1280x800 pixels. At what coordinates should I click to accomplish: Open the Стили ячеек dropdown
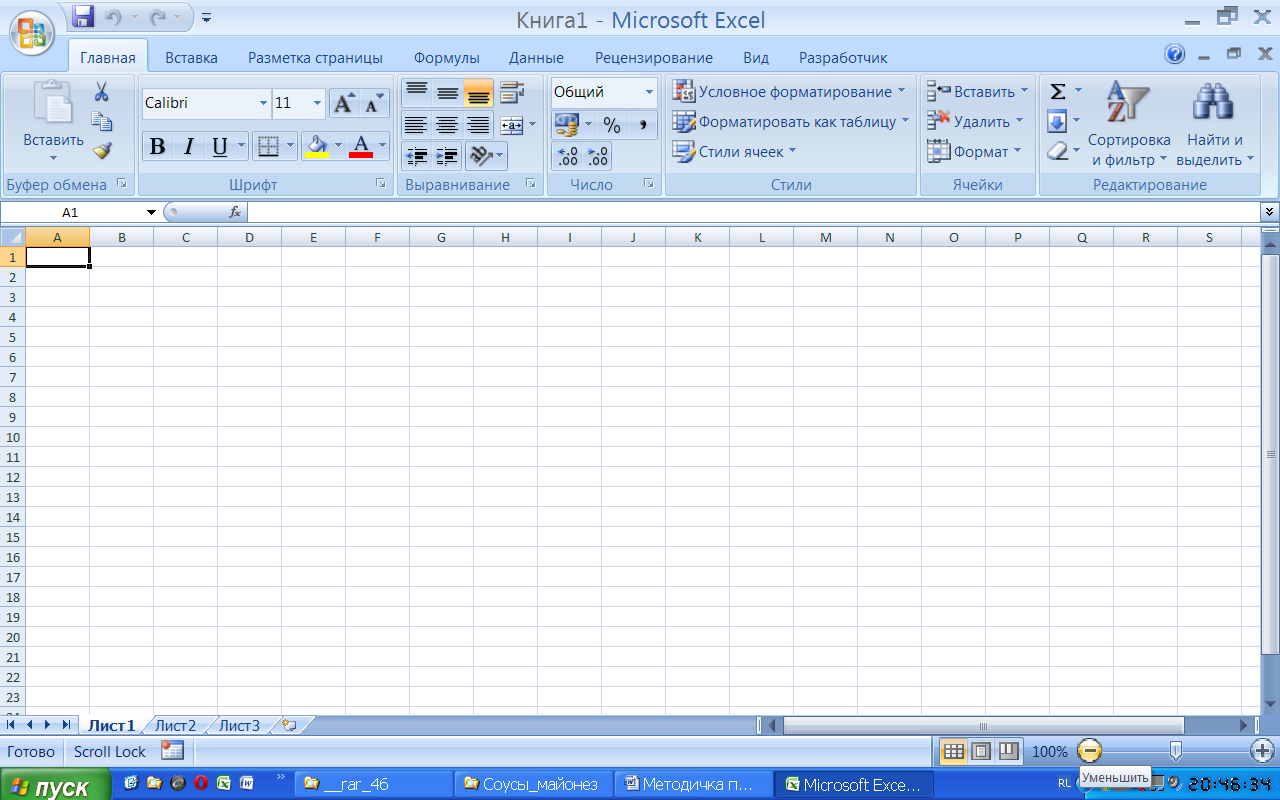point(733,152)
